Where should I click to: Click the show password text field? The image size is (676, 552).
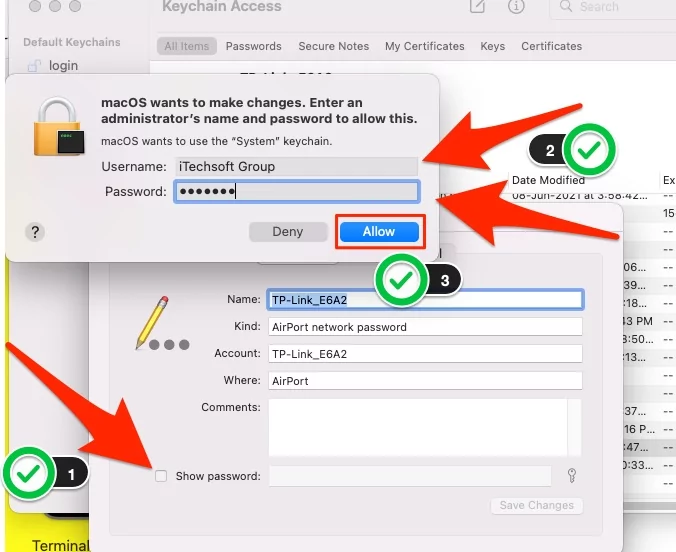pos(410,476)
